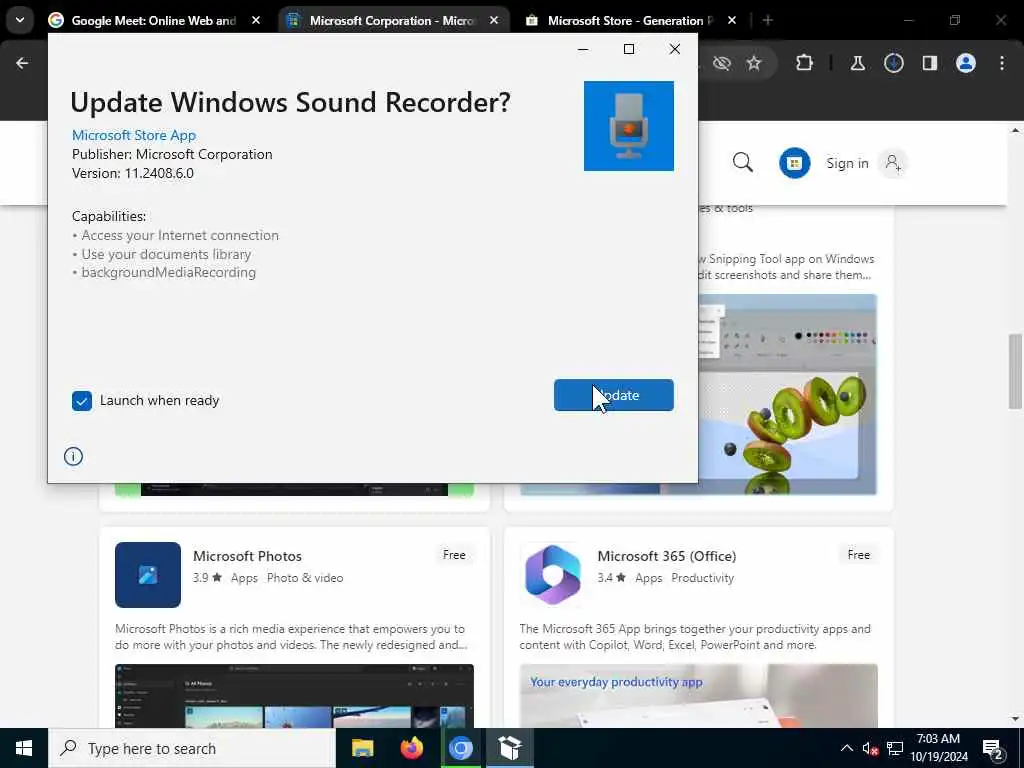This screenshot has width=1024, height=768.
Task: Close the Microsoft Store Generation tab
Action: [x=731, y=21]
